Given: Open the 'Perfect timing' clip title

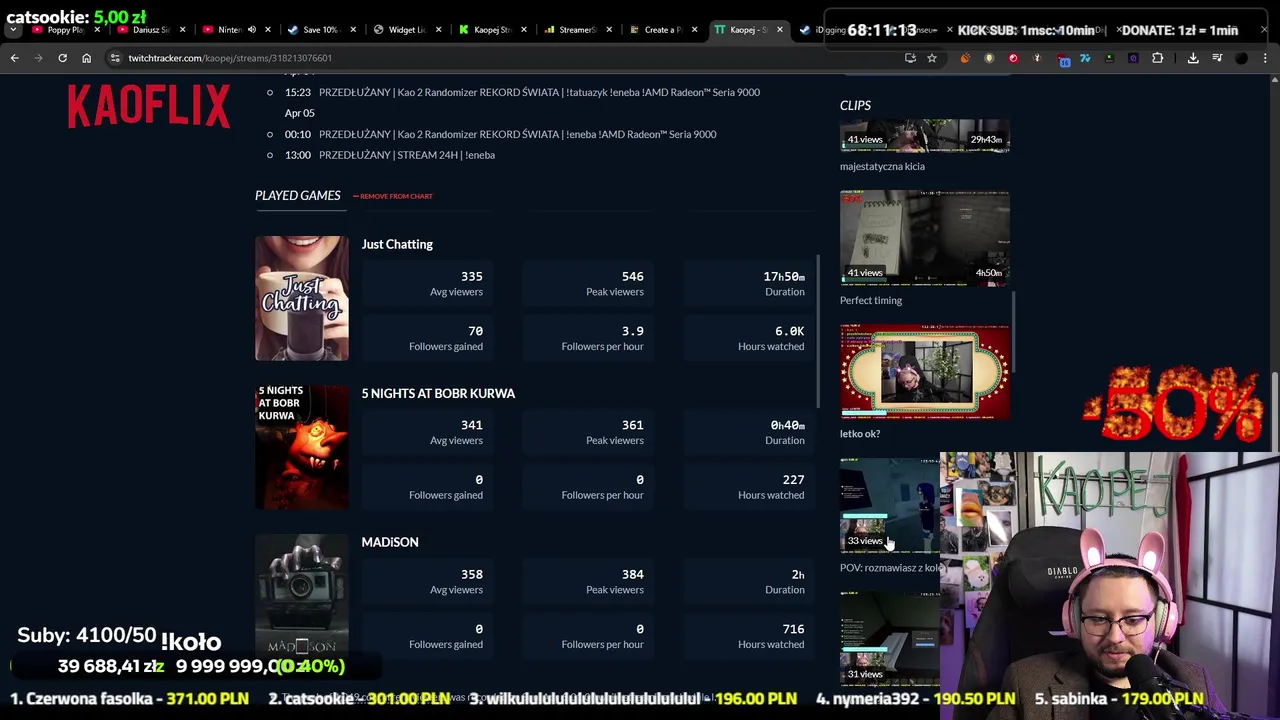Looking at the screenshot, I should pos(871,300).
